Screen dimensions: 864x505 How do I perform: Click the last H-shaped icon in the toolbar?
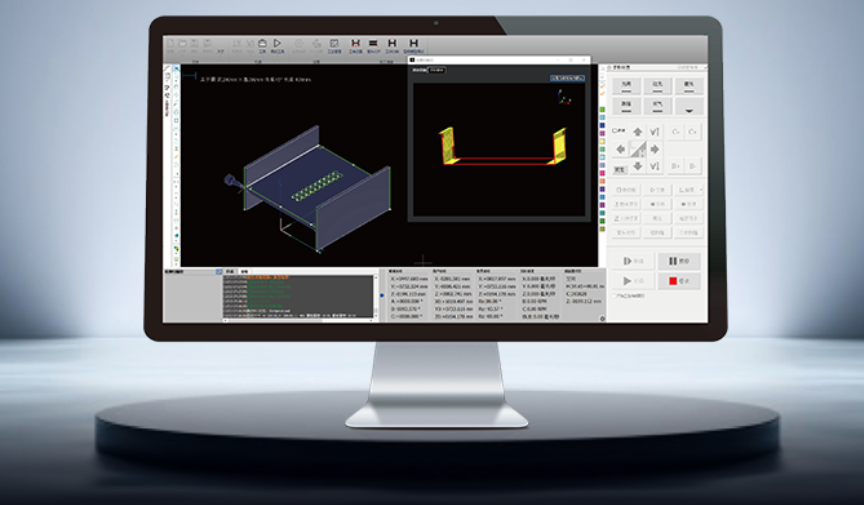click(413, 43)
